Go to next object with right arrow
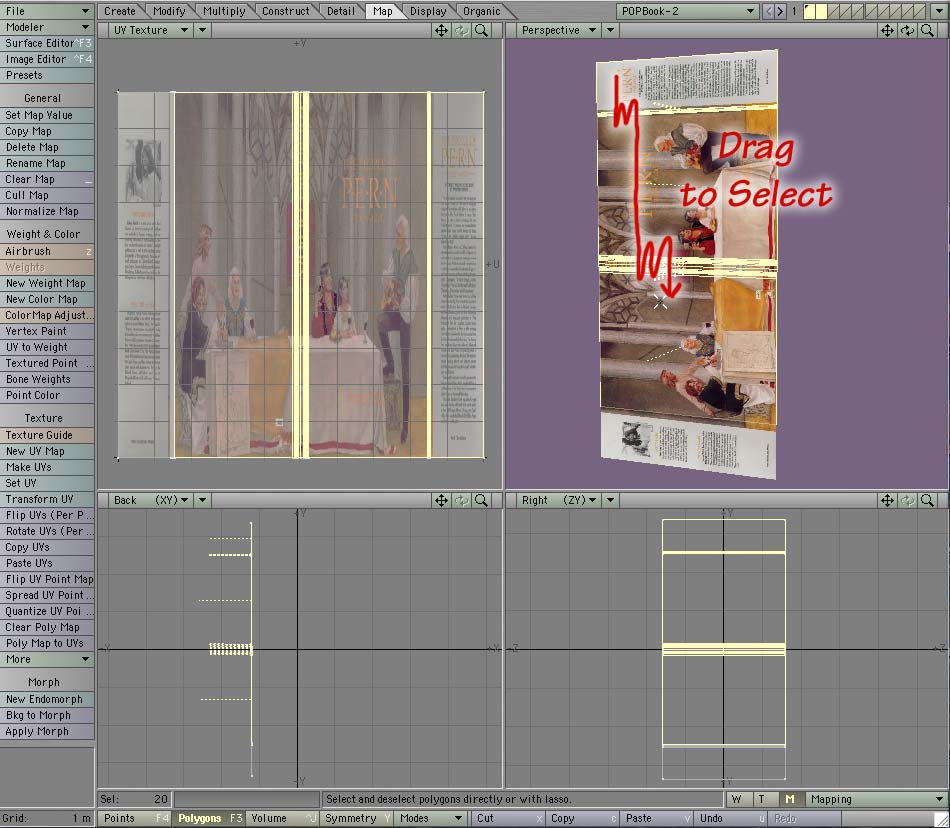The width and height of the screenshot is (950, 828). click(780, 11)
